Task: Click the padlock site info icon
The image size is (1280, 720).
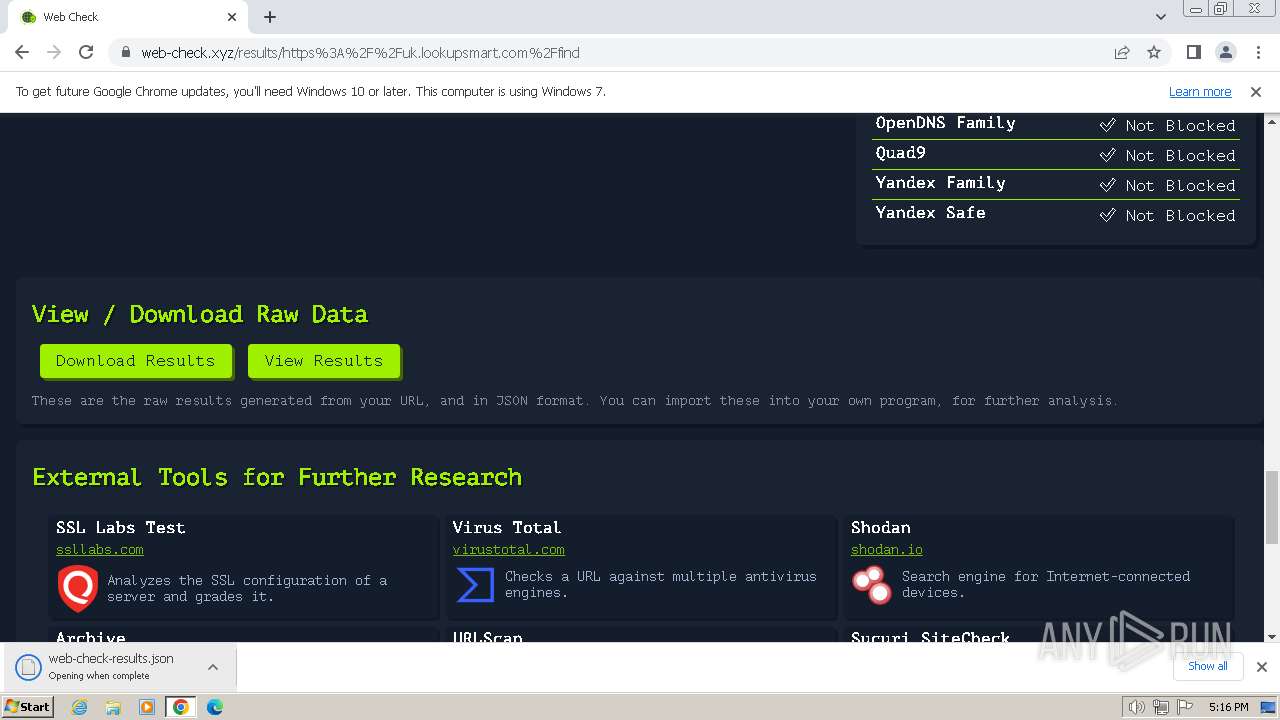Action: pos(125,52)
